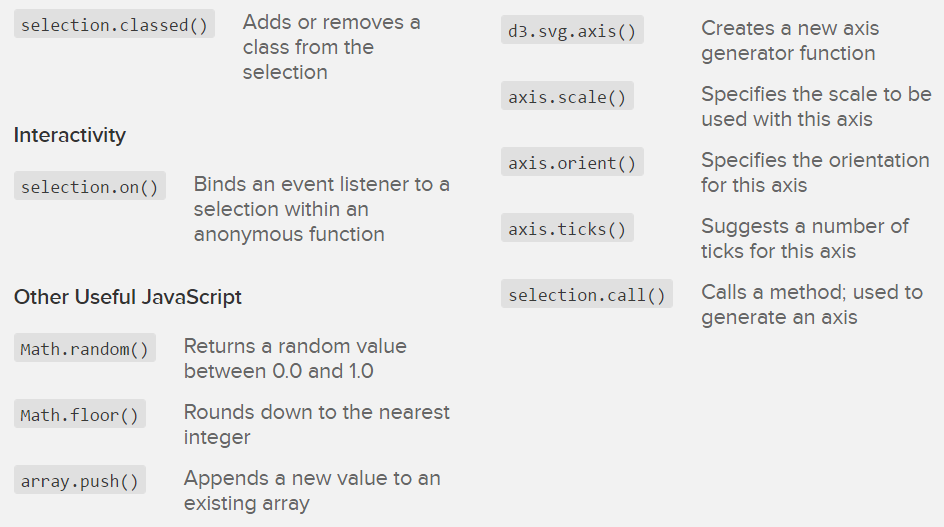Click the d3.svg.axis() code label
The height and width of the screenshot is (527, 944).
pyautogui.click(x=571, y=31)
